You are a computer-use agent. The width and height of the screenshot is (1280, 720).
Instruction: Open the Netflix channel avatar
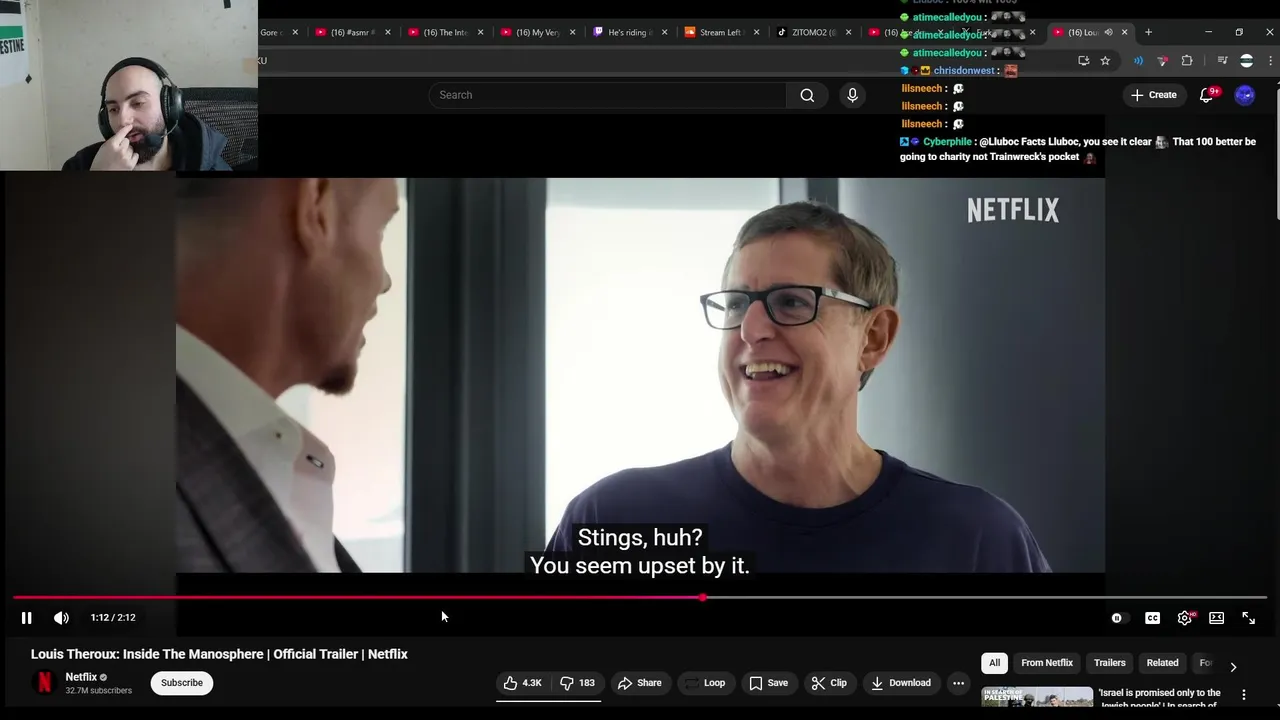pos(44,683)
